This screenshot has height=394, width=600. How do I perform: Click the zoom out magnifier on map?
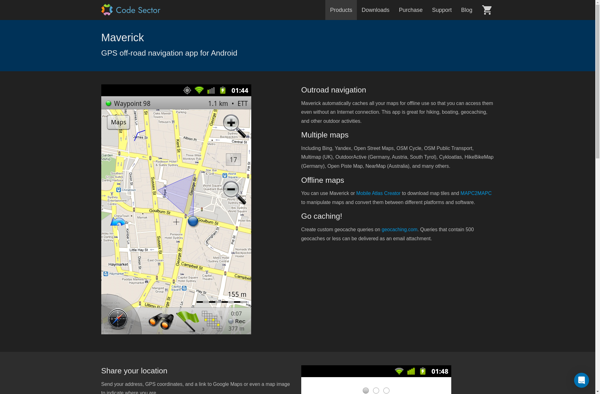[x=234, y=192]
